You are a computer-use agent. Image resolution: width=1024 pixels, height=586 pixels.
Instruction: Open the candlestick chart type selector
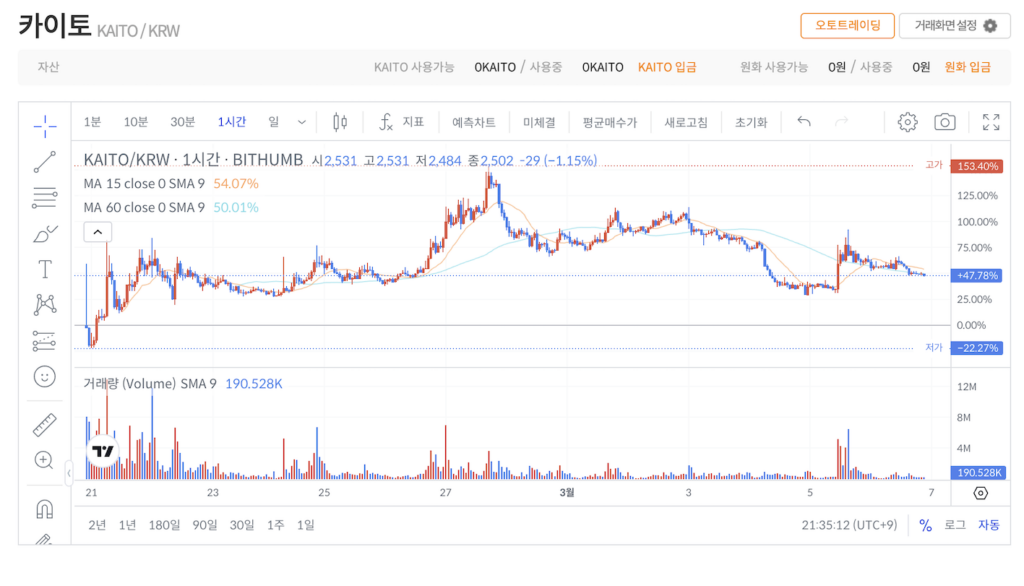click(340, 122)
